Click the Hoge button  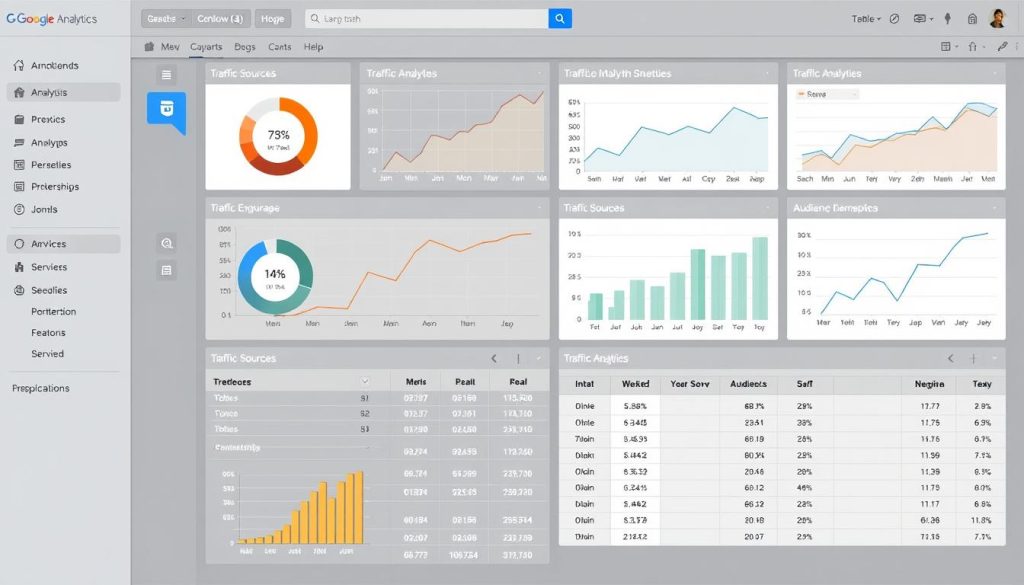pos(272,18)
